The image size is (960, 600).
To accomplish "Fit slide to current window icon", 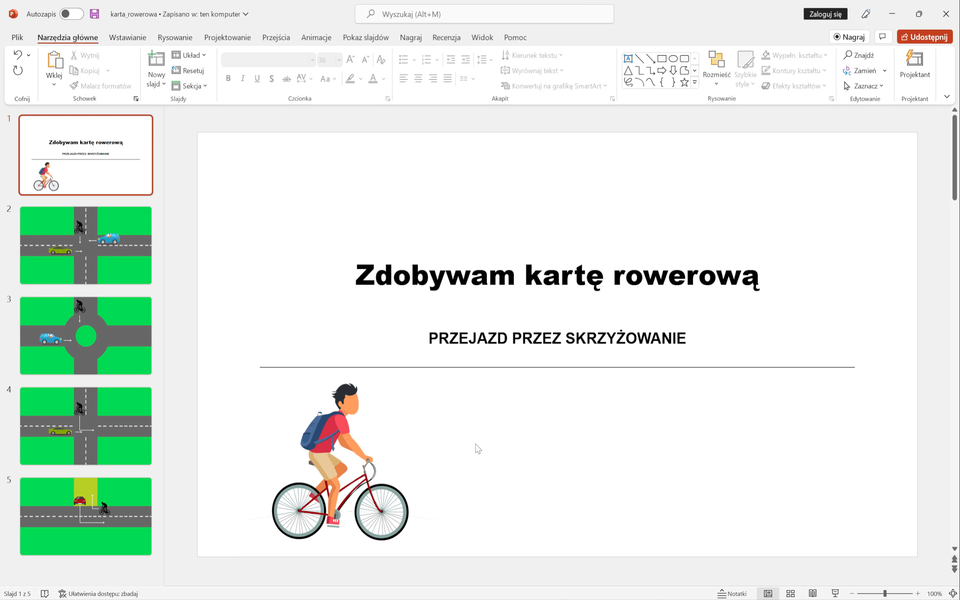I will pos(951,593).
